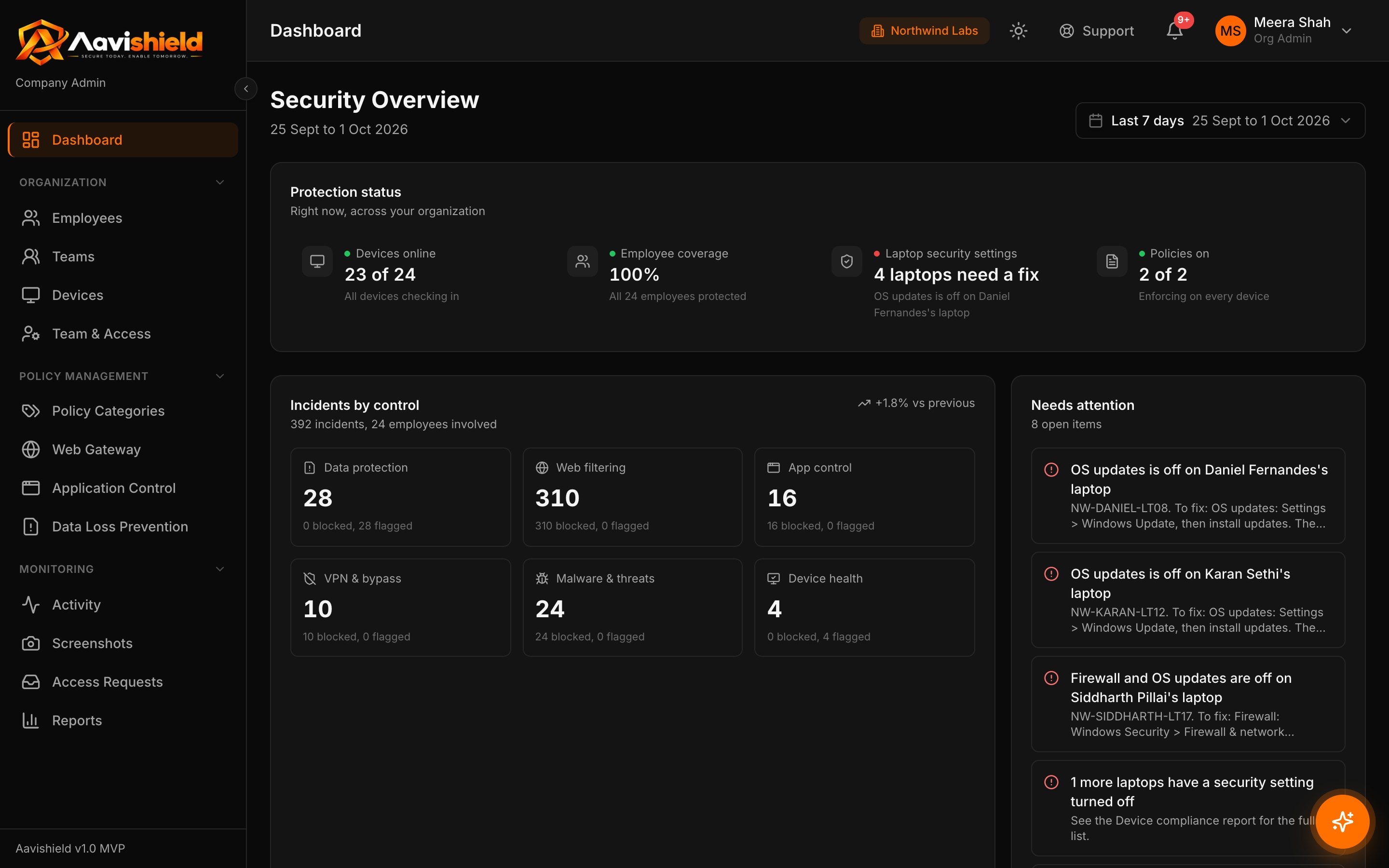Open the Last 7 days date range dropdown
This screenshot has height=868, width=1389.
(1220, 121)
